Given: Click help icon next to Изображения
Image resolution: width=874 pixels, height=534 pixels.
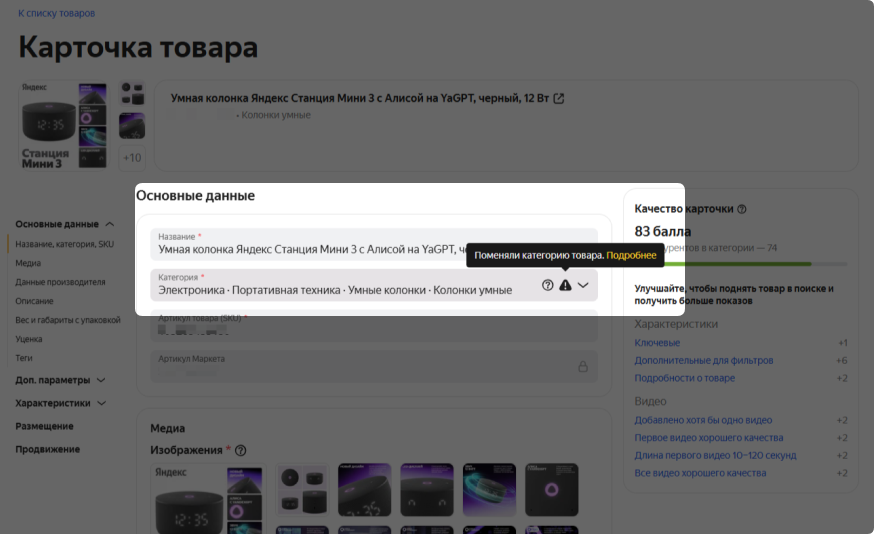Looking at the screenshot, I should (x=240, y=451).
